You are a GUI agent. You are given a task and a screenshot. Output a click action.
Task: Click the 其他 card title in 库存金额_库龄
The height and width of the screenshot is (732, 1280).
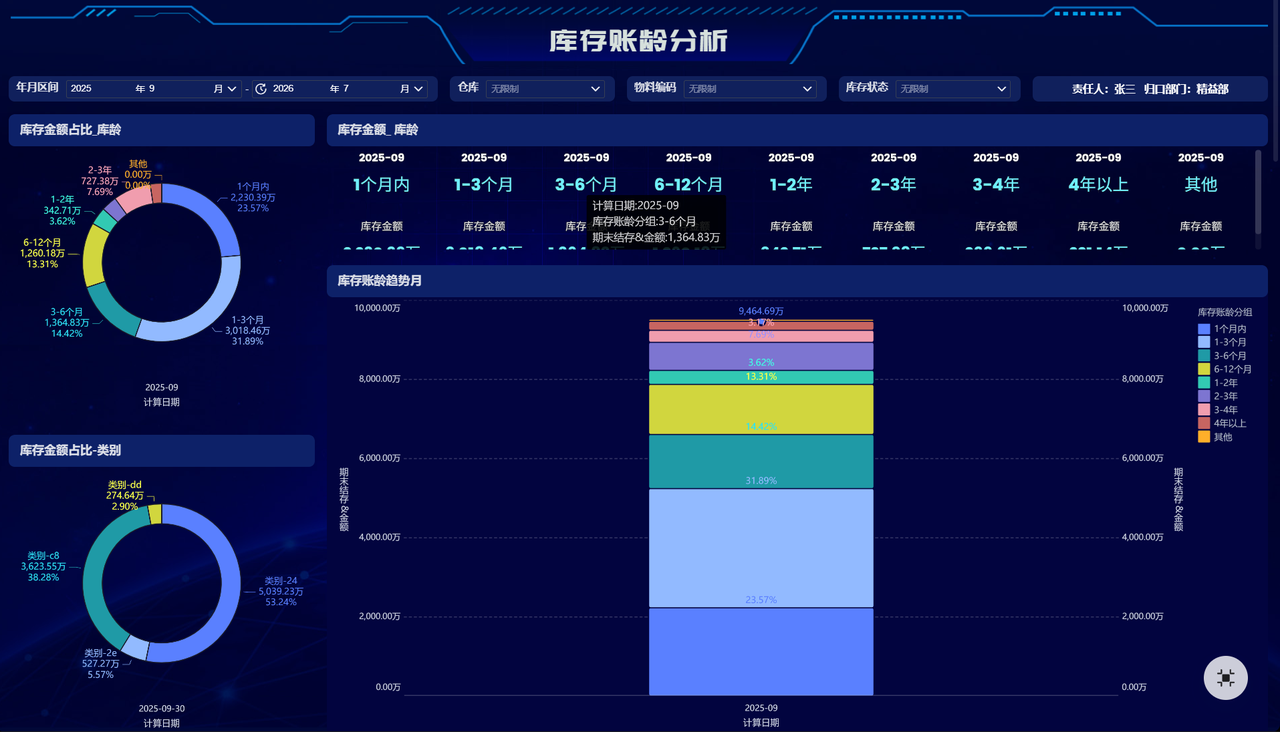point(1201,185)
